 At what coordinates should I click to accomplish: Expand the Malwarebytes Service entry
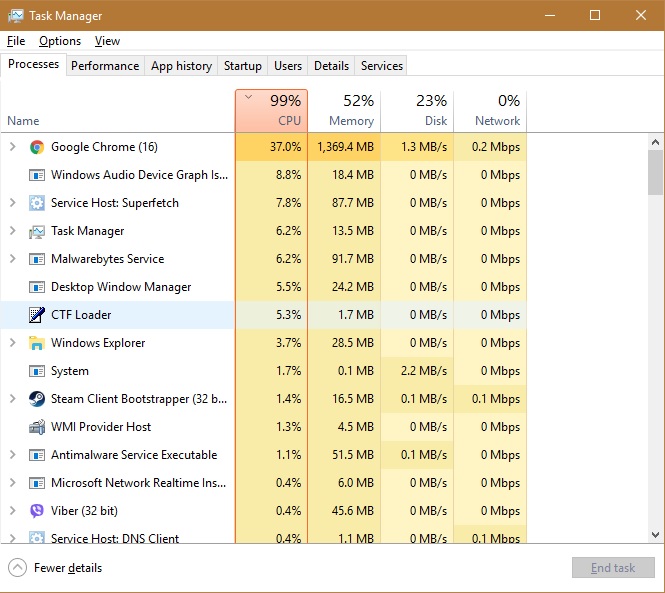[x=13, y=259]
